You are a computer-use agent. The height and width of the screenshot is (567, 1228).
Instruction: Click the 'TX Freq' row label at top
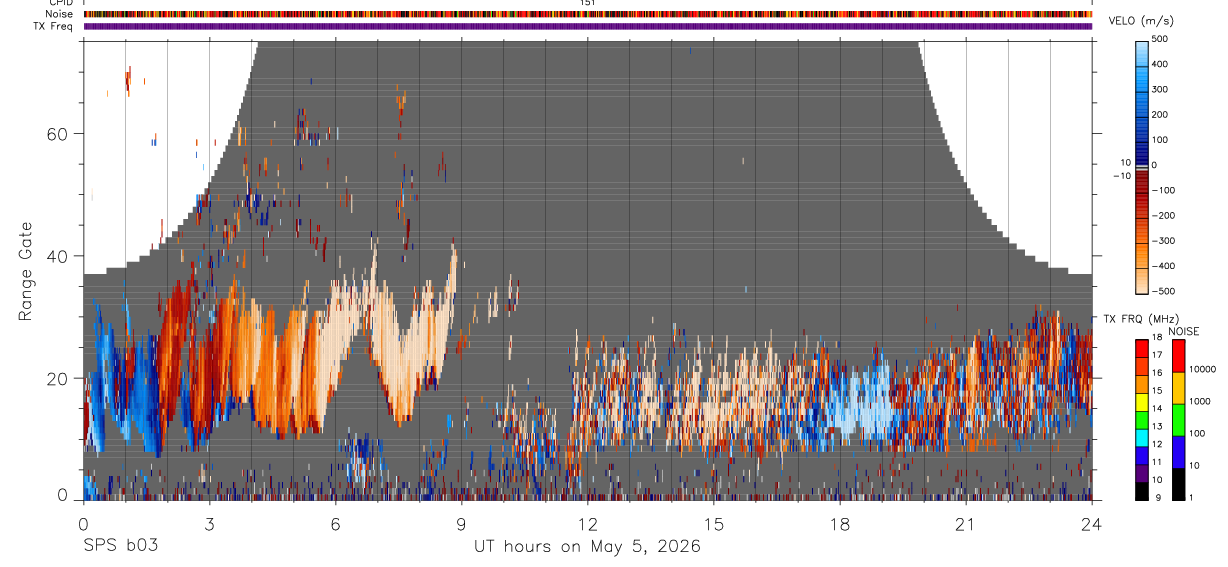pyautogui.click(x=53, y=26)
